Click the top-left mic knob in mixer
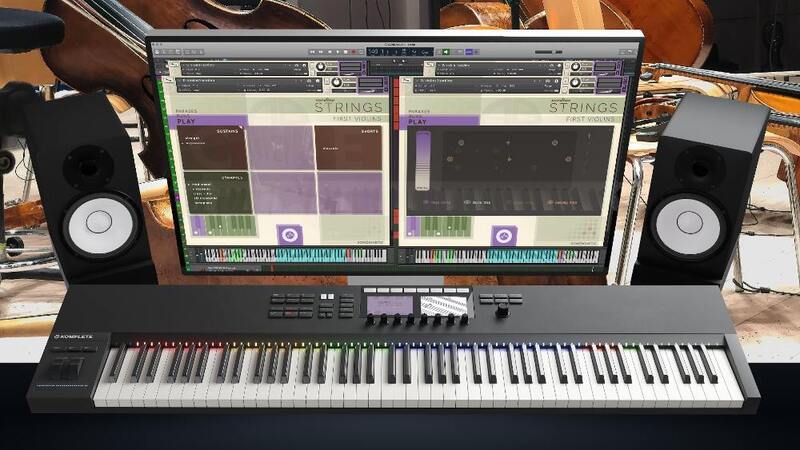 point(461,142)
